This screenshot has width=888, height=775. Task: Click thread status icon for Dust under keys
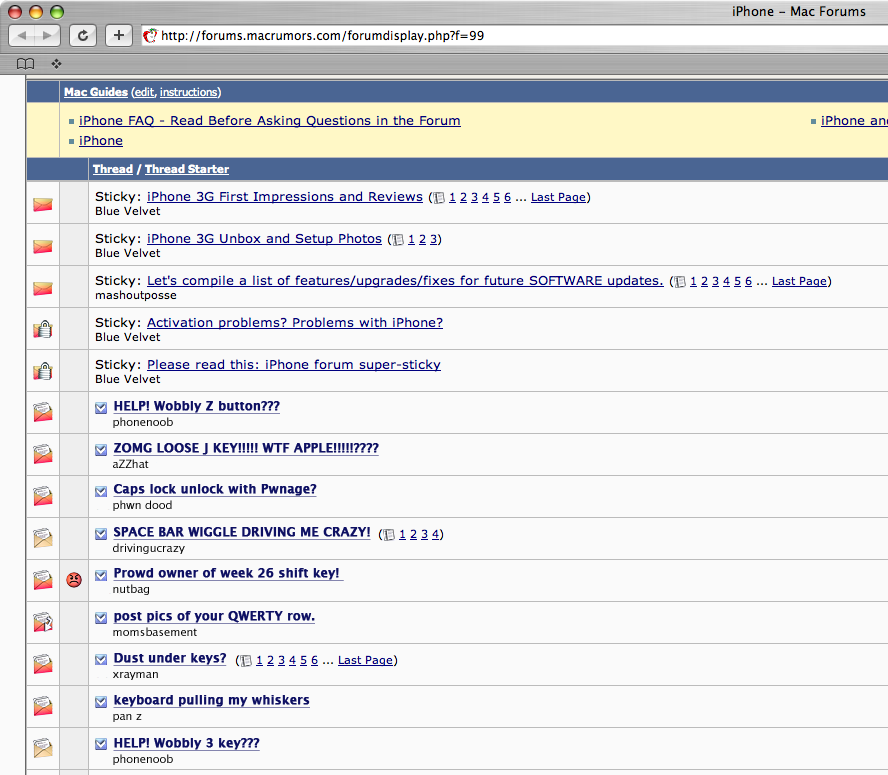point(42,664)
